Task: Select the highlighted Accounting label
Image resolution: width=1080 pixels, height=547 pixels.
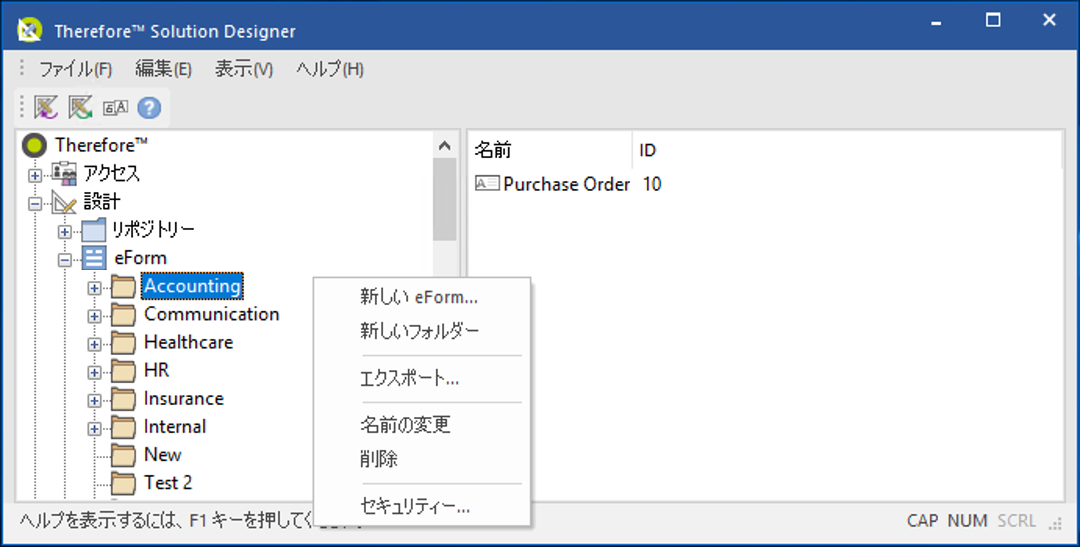Action: [193, 287]
